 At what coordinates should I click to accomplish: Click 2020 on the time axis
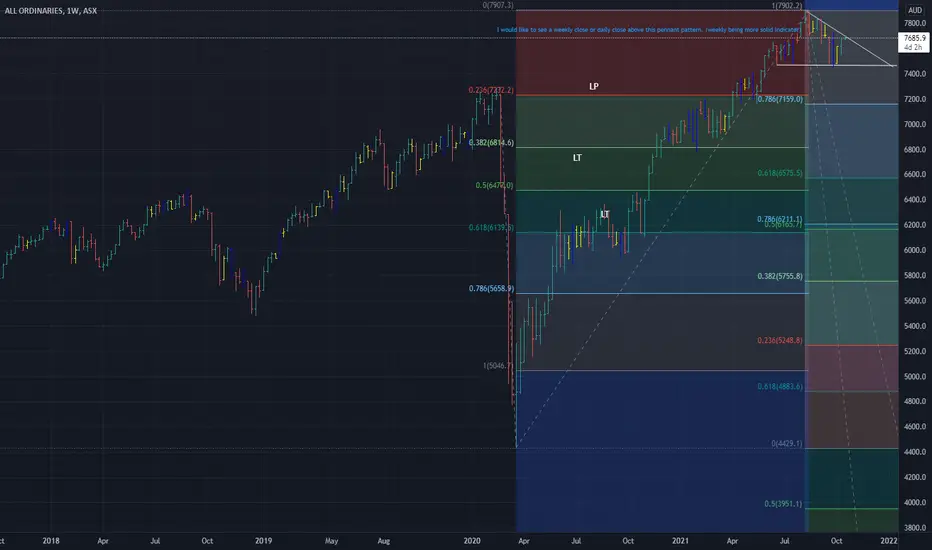472,540
